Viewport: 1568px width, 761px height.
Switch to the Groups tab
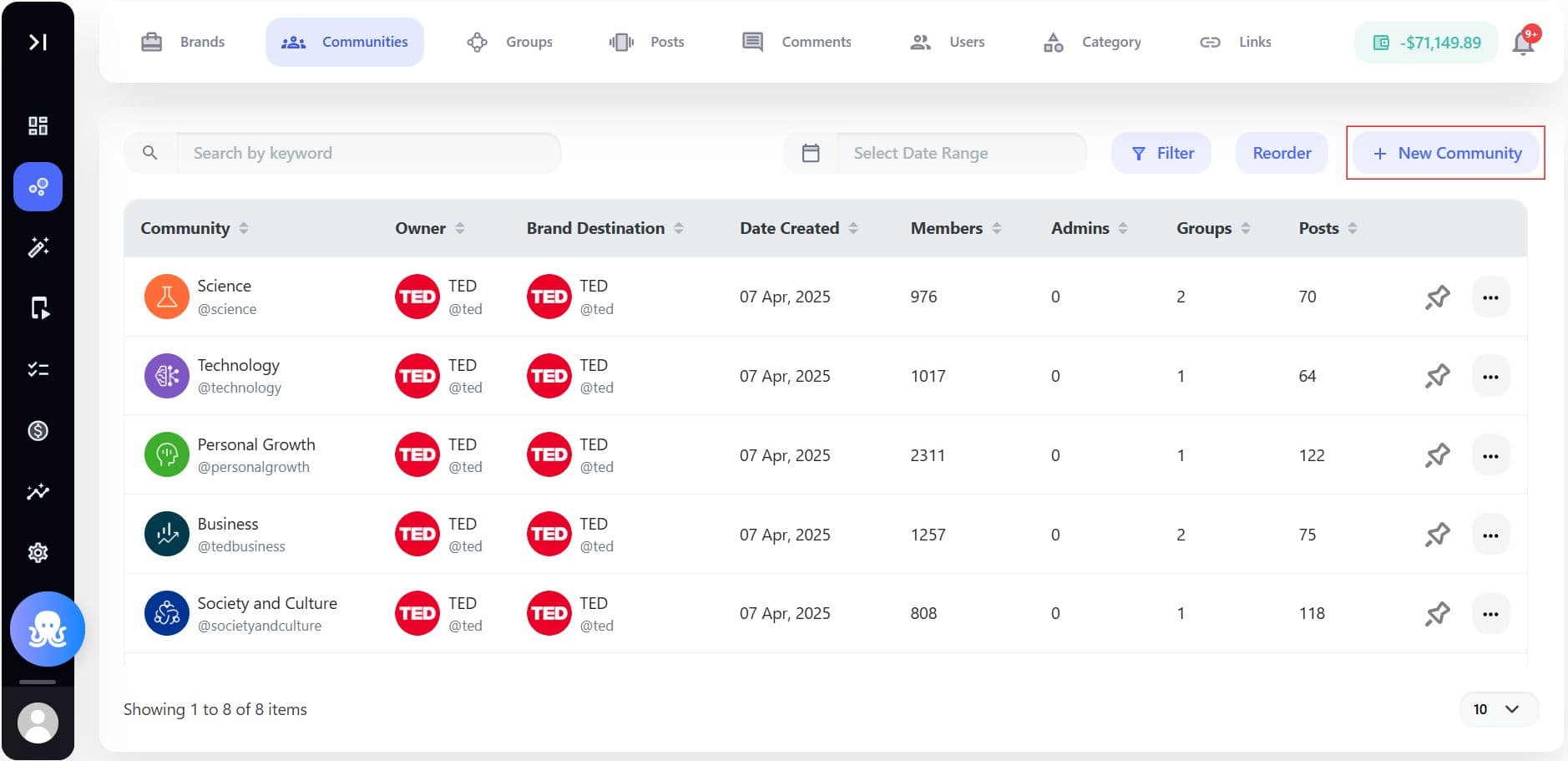click(510, 42)
